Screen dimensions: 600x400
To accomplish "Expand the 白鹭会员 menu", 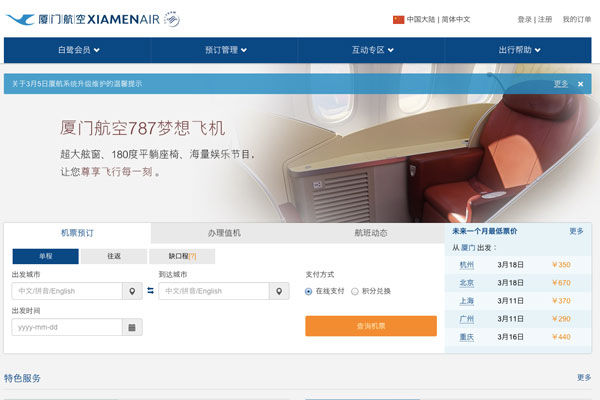I will tap(78, 50).
